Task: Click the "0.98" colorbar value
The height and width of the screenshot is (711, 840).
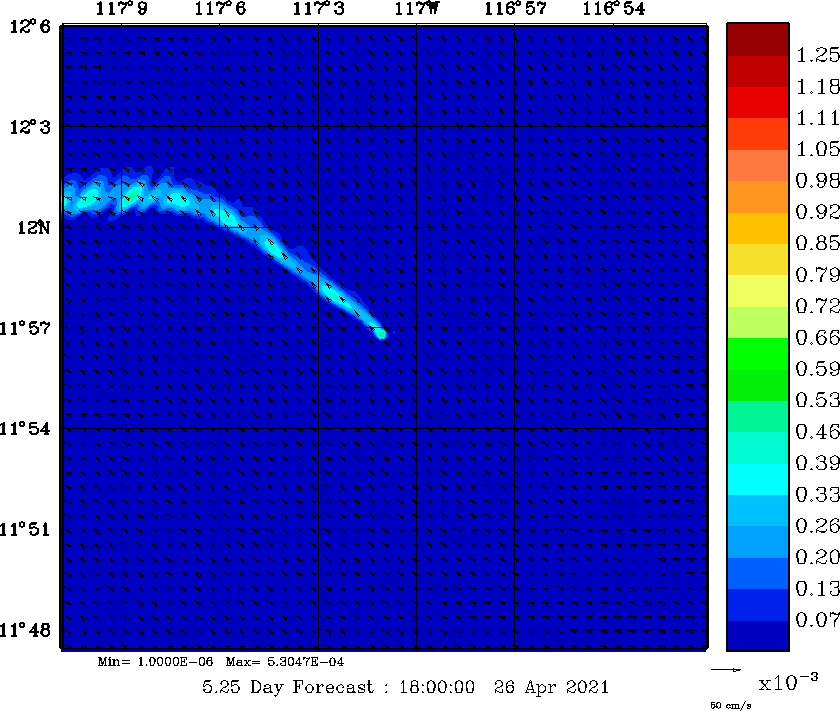Action: (x=818, y=181)
